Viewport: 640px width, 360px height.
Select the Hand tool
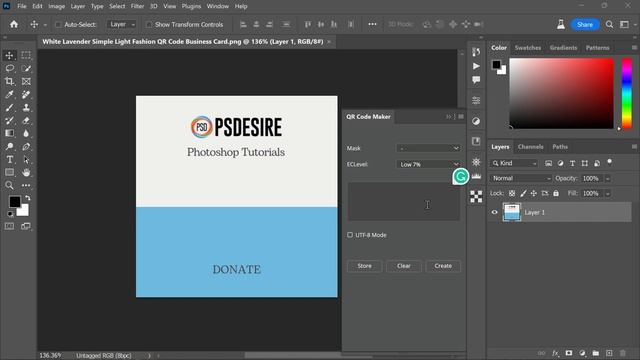(x=26, y=172)
